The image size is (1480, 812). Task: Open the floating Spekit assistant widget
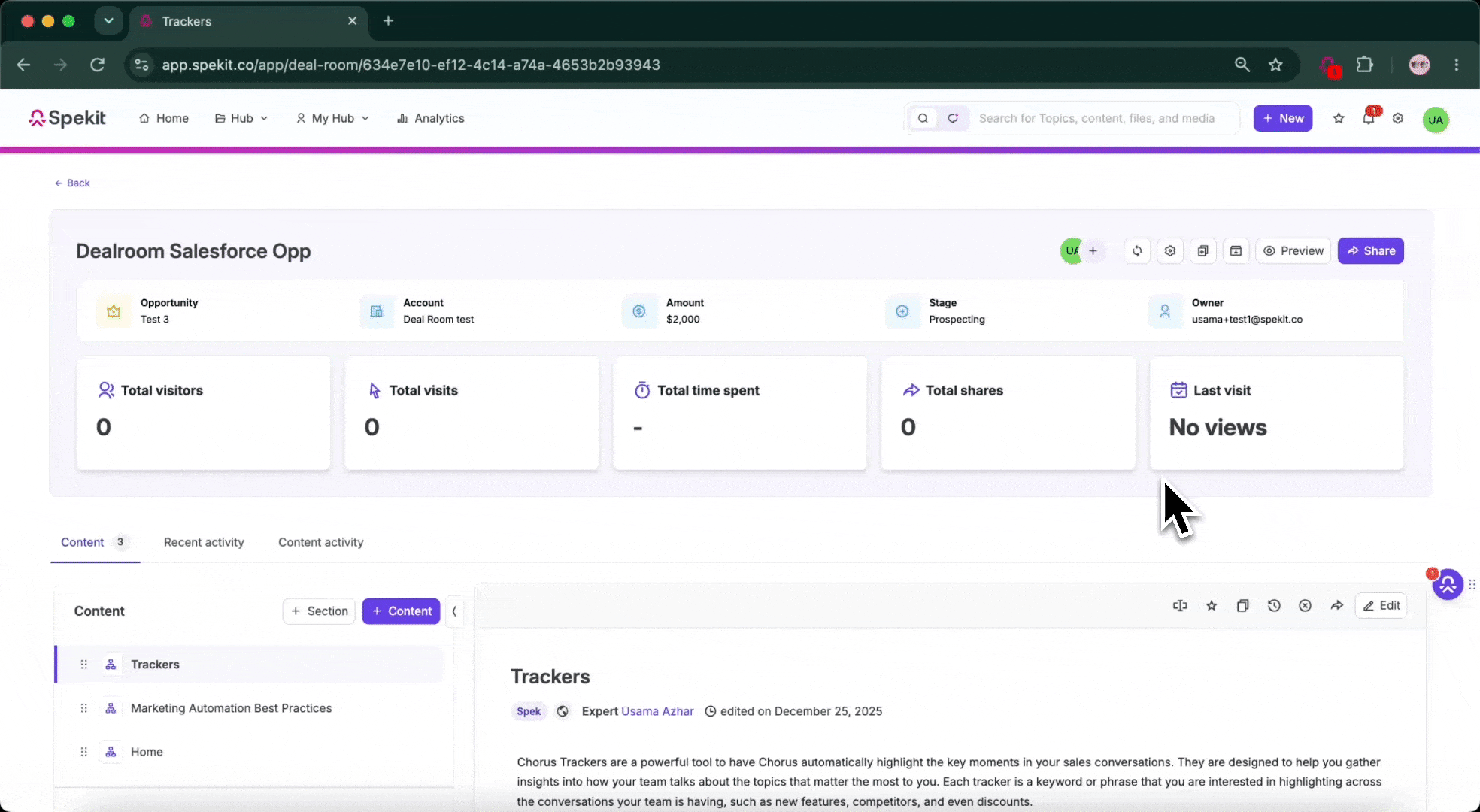pos(1448,584)
